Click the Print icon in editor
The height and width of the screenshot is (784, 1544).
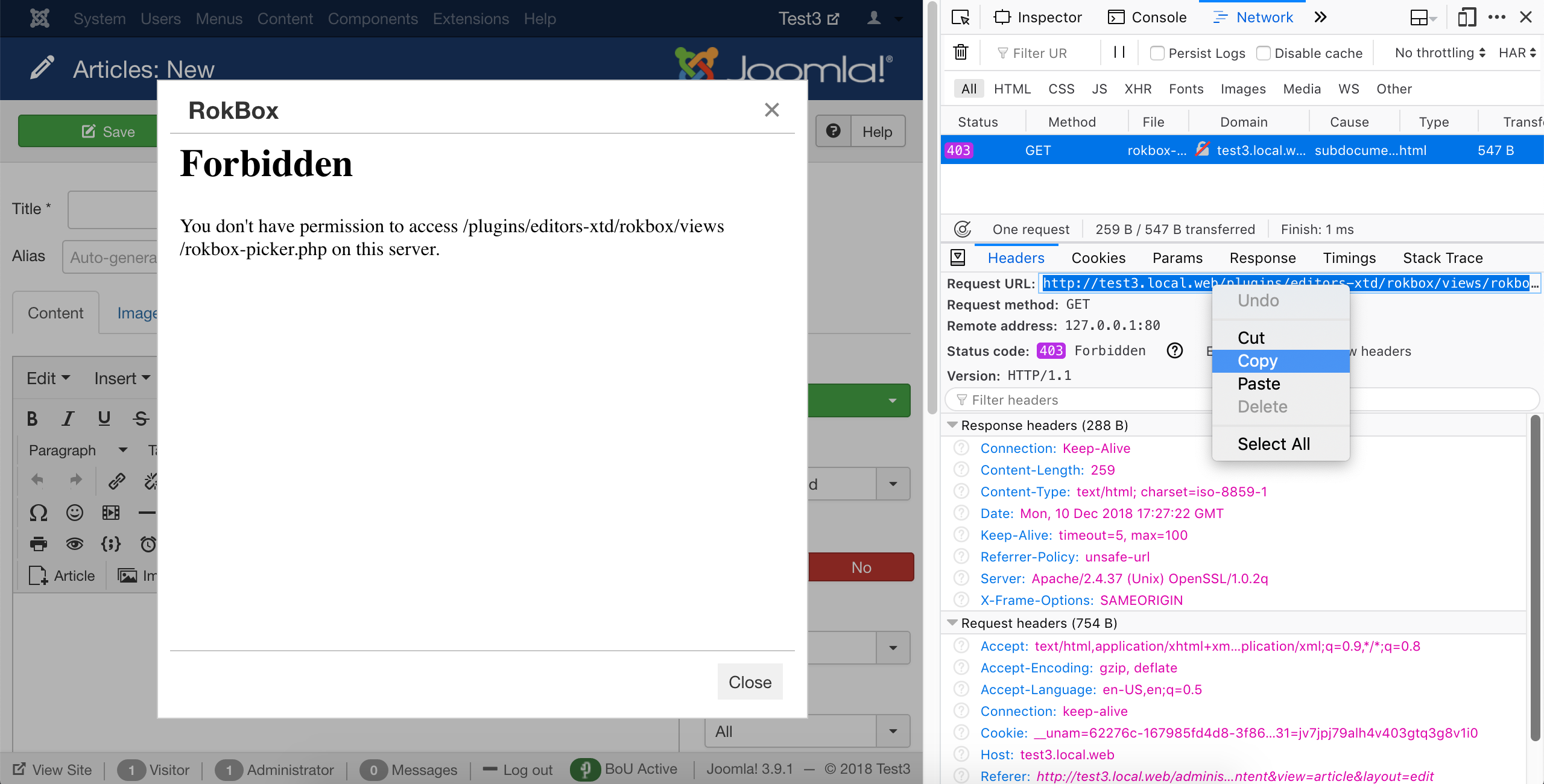39,544
